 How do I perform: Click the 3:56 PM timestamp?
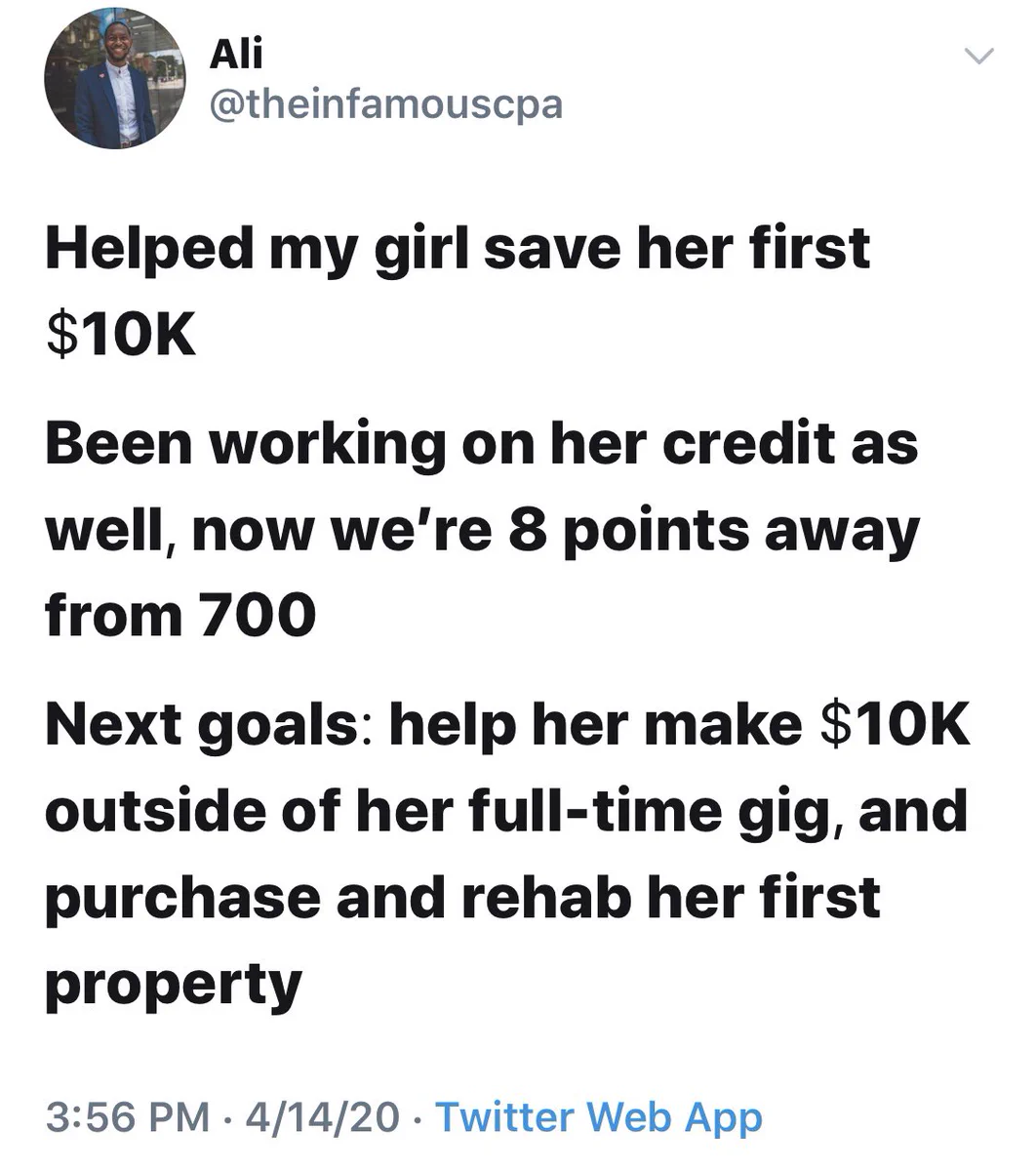[x=128, y=1116]
